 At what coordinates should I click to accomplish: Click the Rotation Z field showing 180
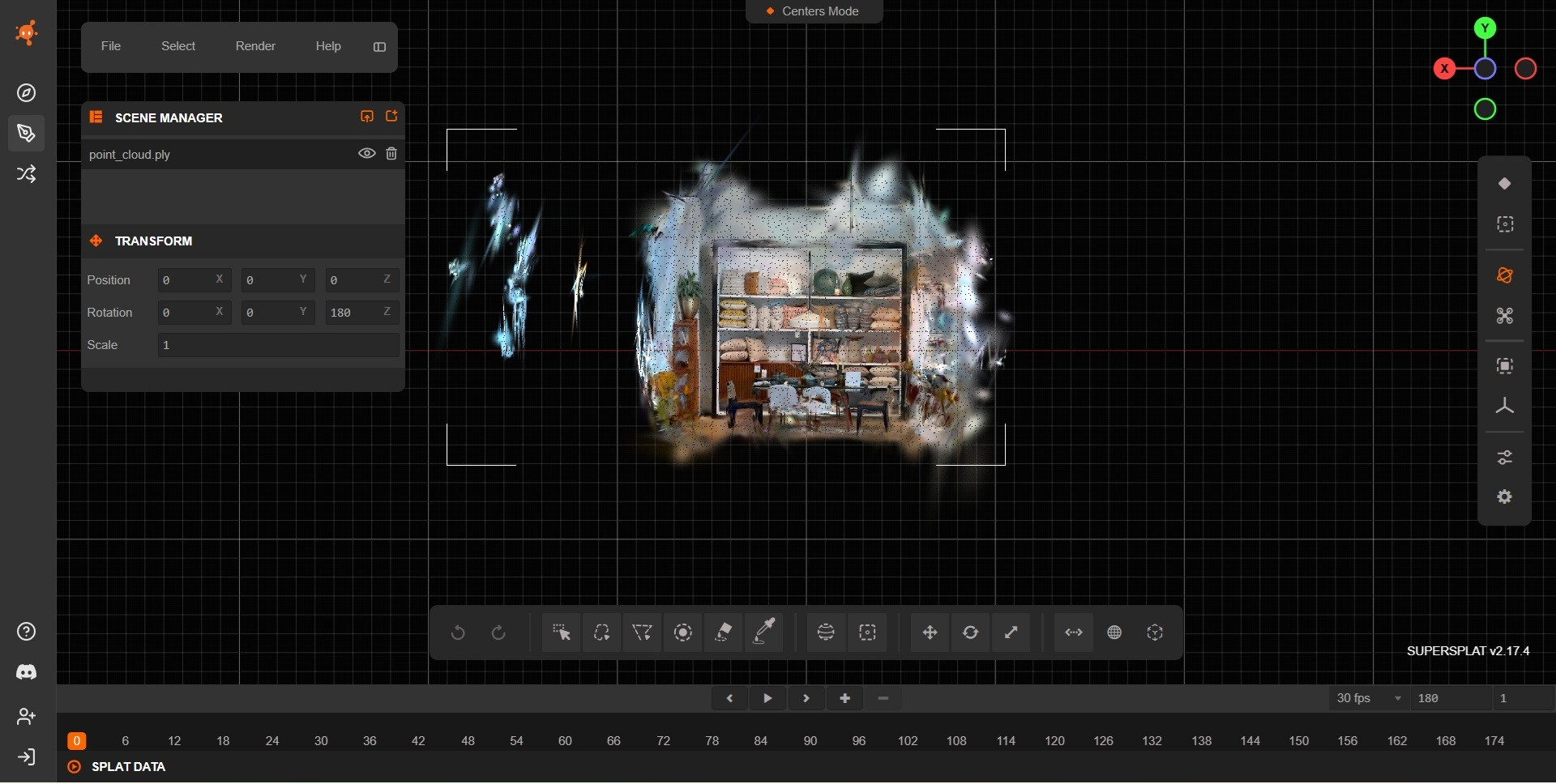tap(361, 313)
